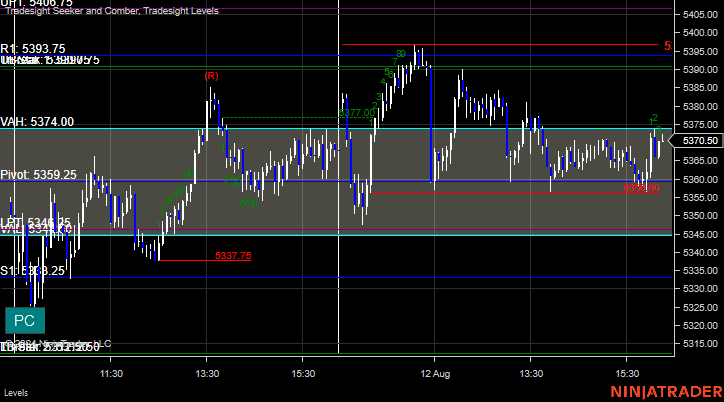The image size is (724, 402).
Task: Select the R1: 5393.75 level label
Action: tap(33, 49)
